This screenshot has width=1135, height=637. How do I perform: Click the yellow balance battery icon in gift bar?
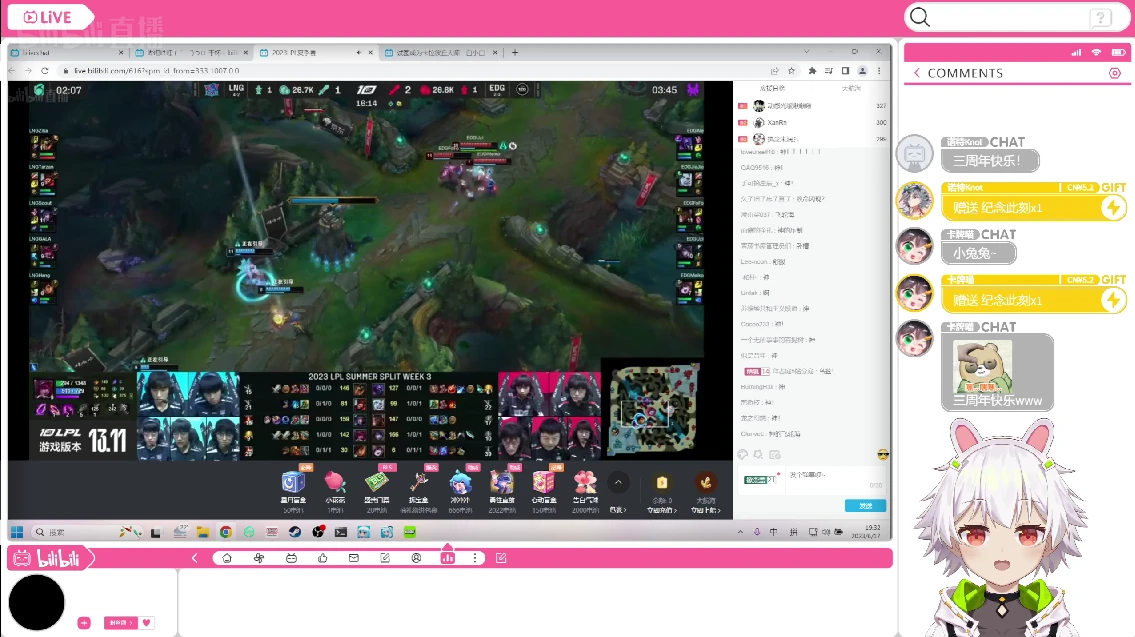(662, 483)
